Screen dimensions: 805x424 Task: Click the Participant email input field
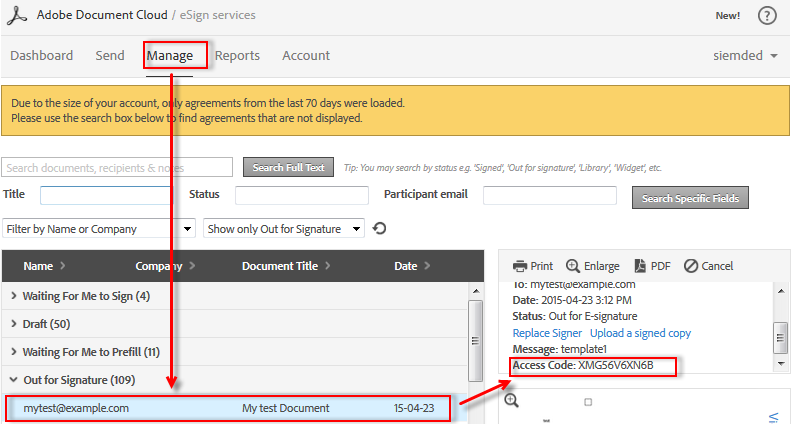(x=556, y=196)
